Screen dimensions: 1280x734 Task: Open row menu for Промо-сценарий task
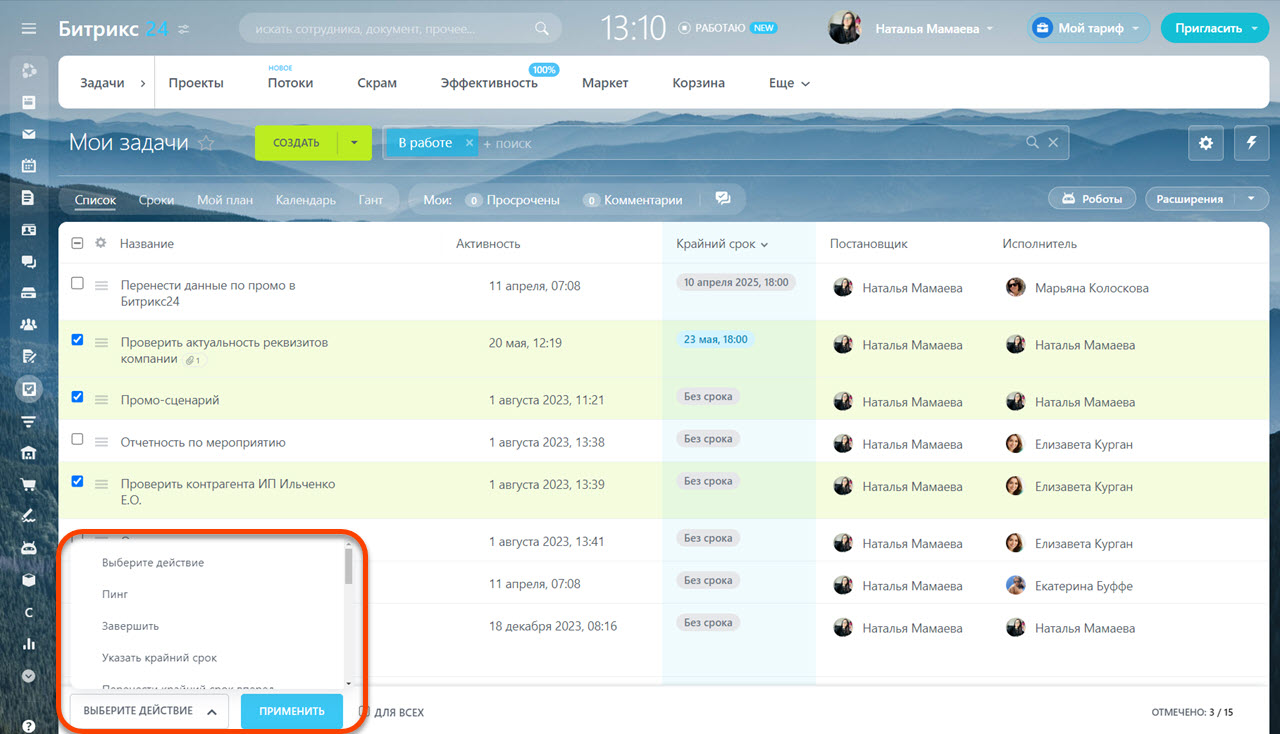101,400
